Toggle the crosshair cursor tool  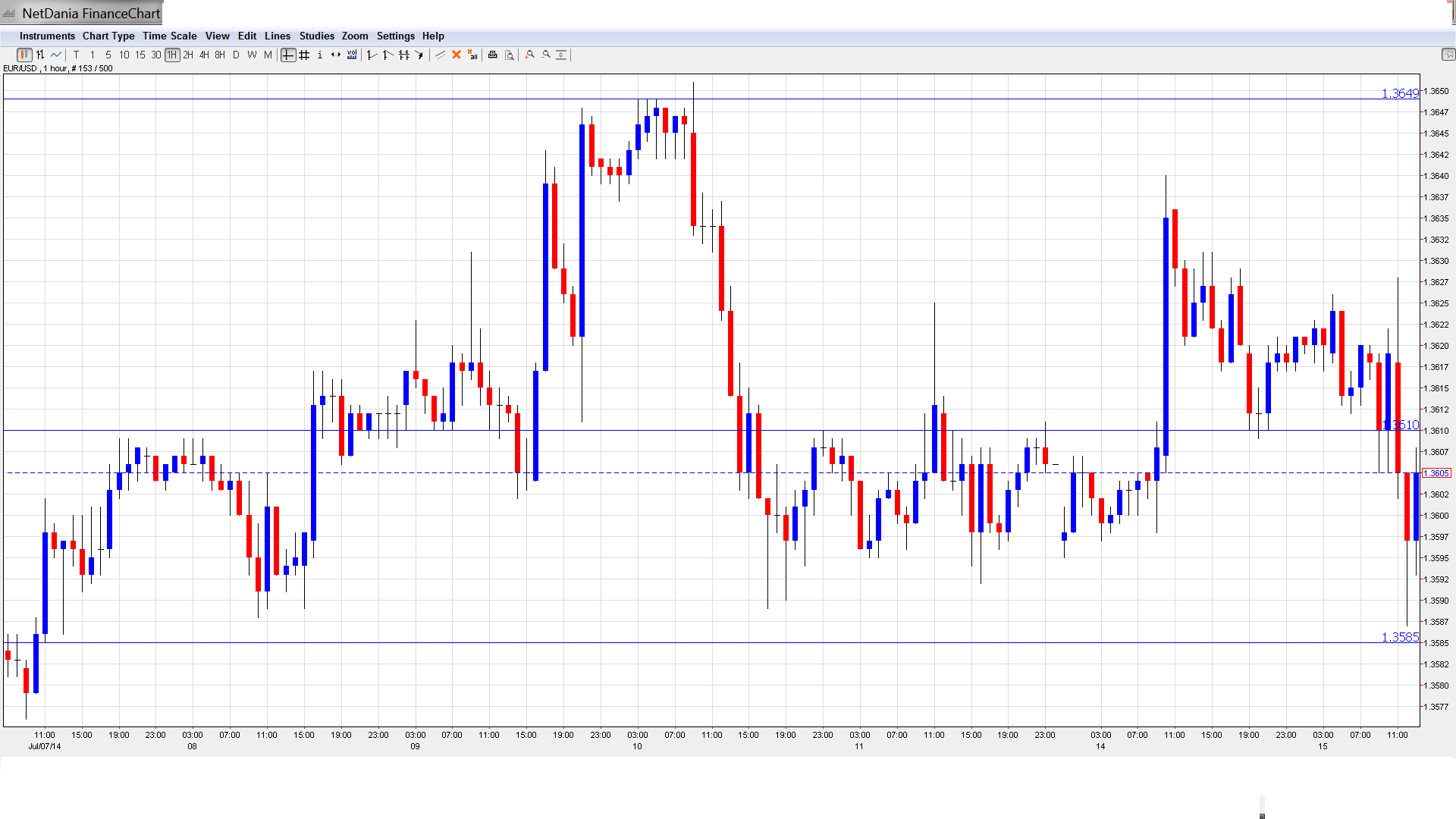288,55
